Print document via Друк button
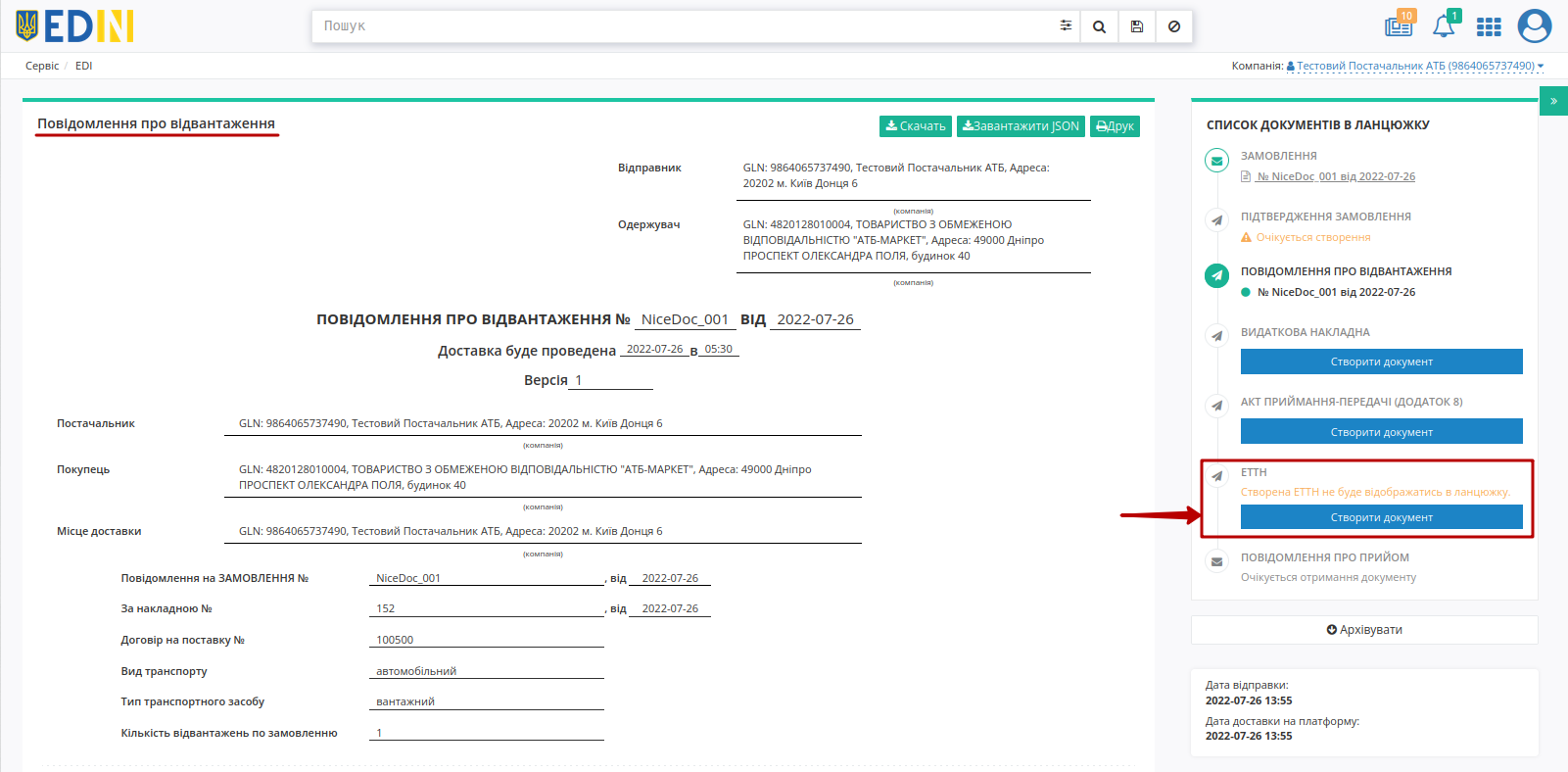The height and width of the screenshot is (772, 1568). click(x=1115, y=126)
